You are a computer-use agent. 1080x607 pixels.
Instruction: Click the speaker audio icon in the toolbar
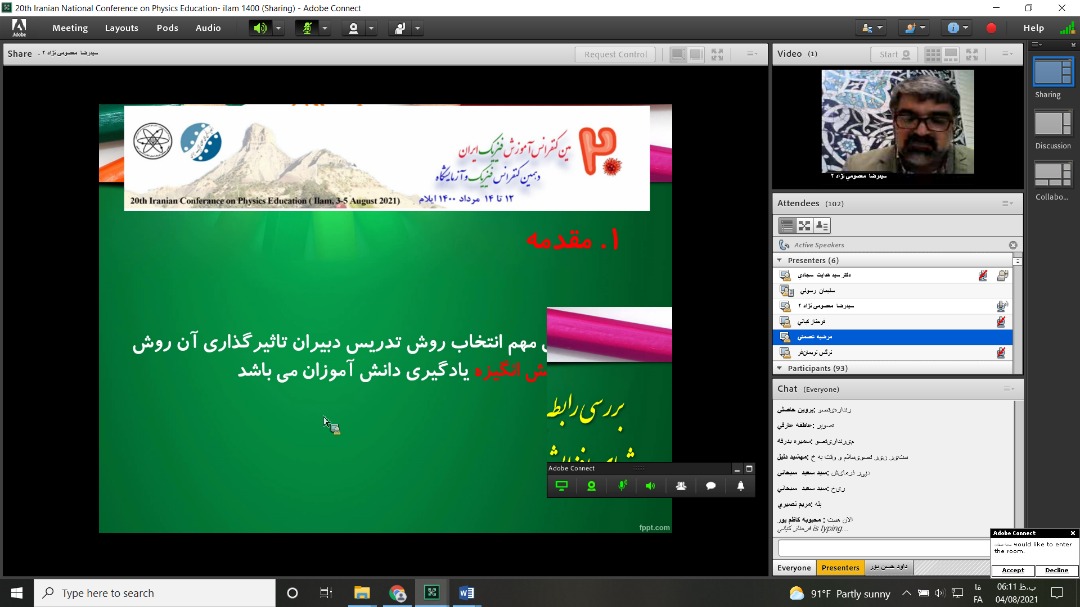(259, 27)
